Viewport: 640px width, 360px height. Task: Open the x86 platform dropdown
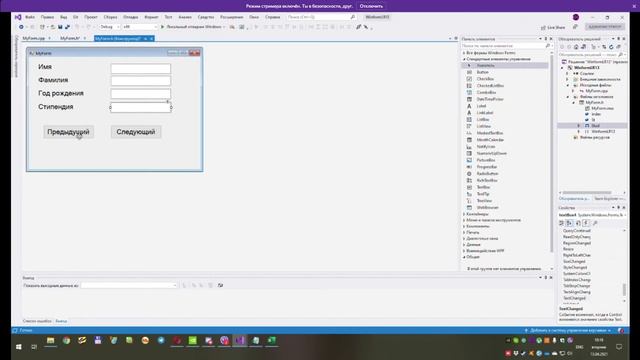140,27
